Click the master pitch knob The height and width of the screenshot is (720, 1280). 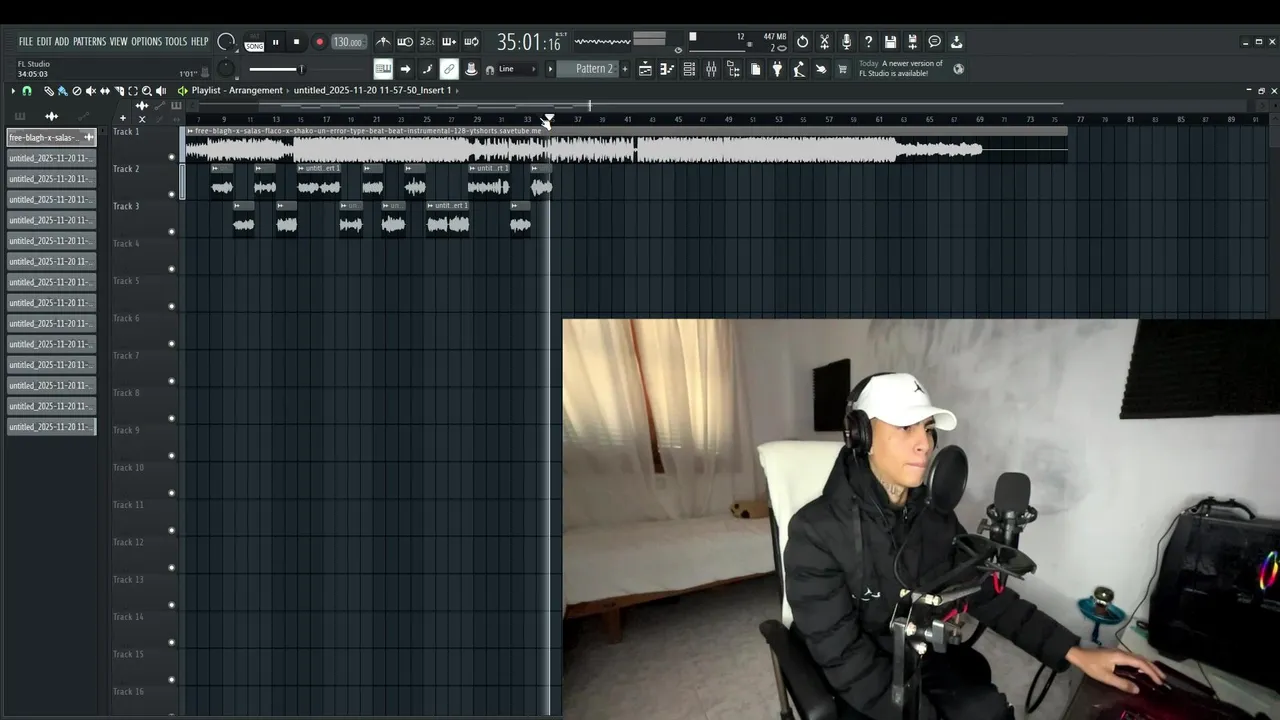227,69
